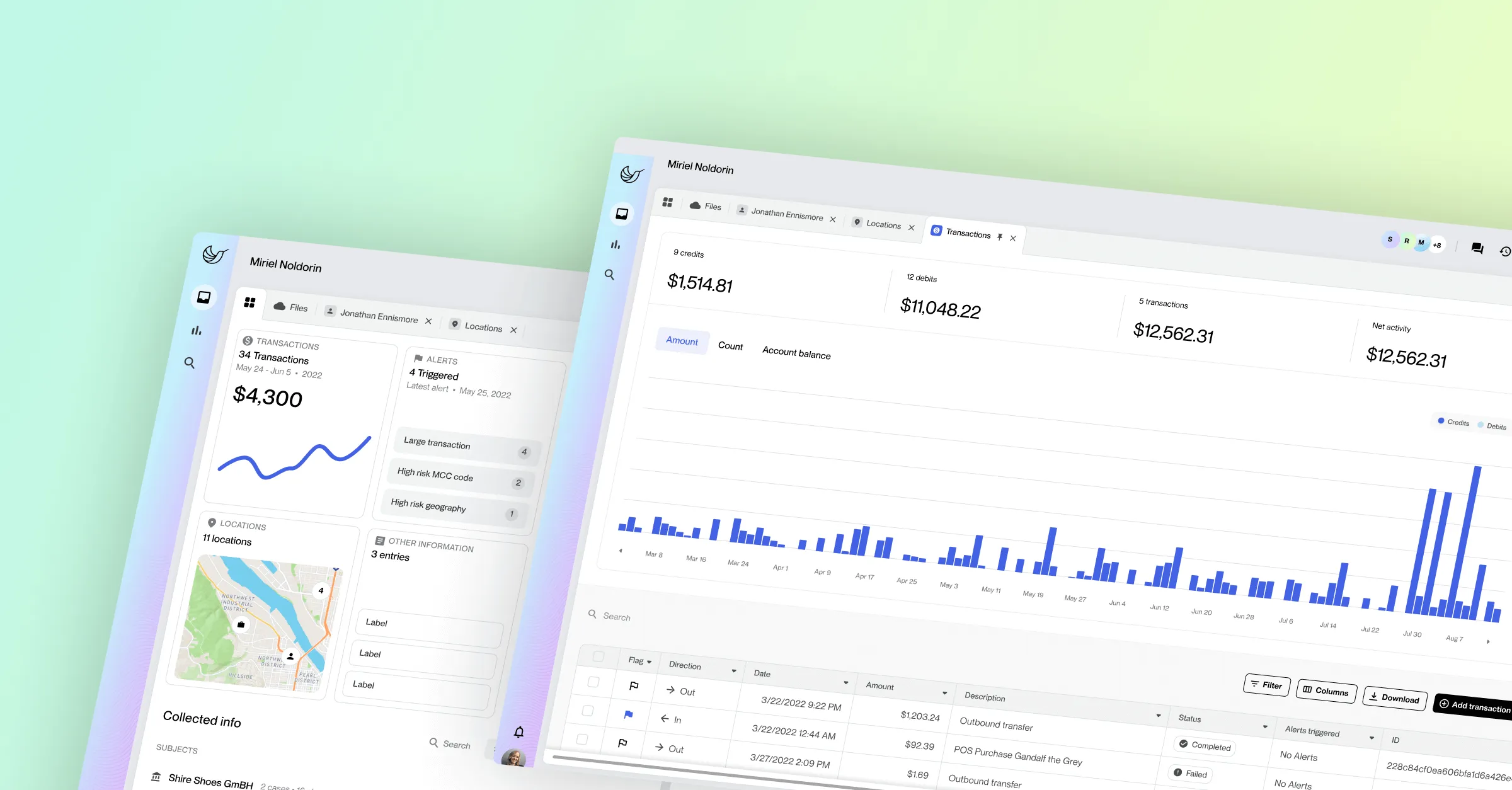The width and height of the screenshot is (1512, 790).
Task: Click the bar chart analytics sidebar icon
Action: pos(616,244)
